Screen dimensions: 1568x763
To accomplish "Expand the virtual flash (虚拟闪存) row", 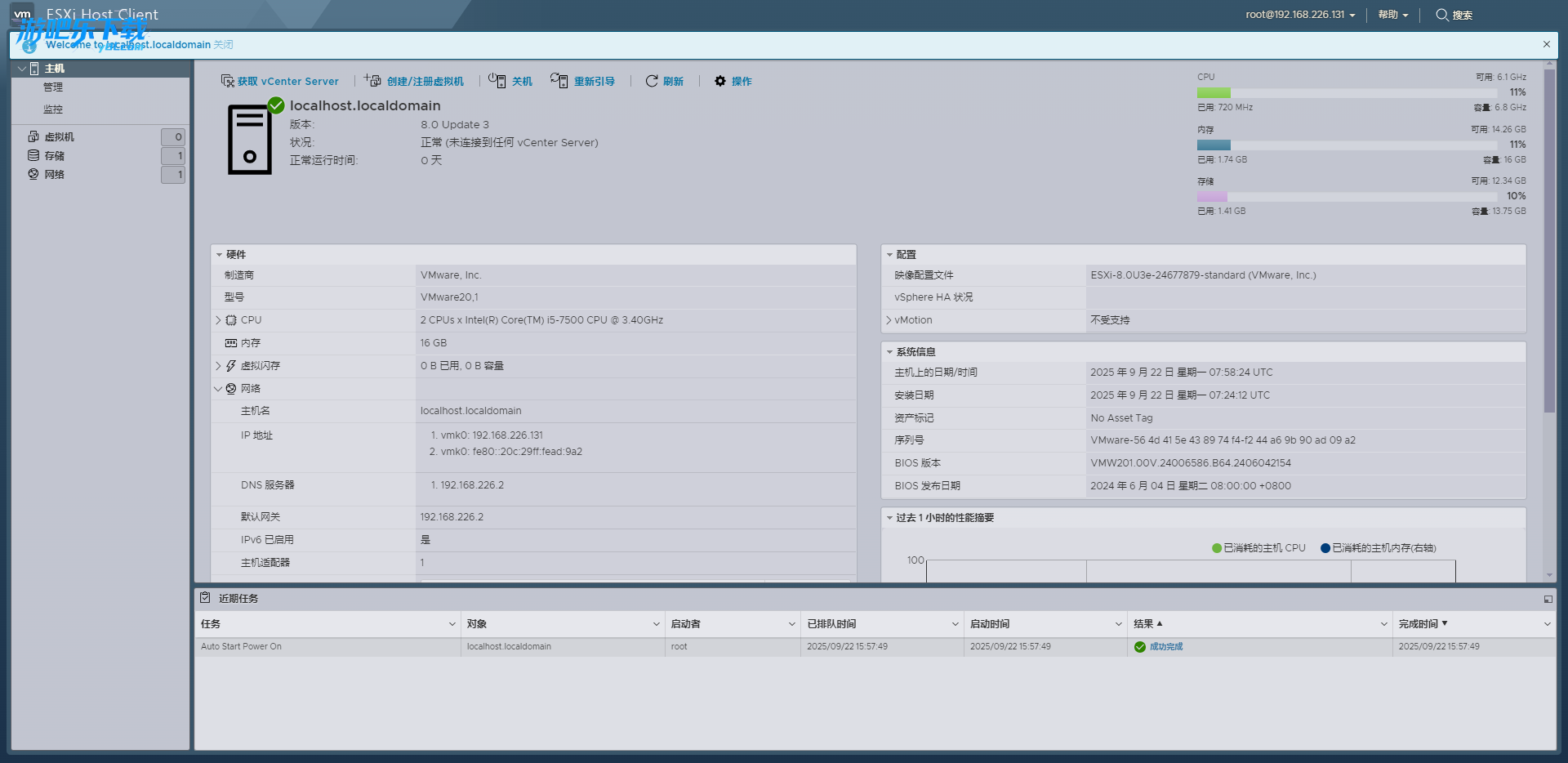I will coord(218,366).
